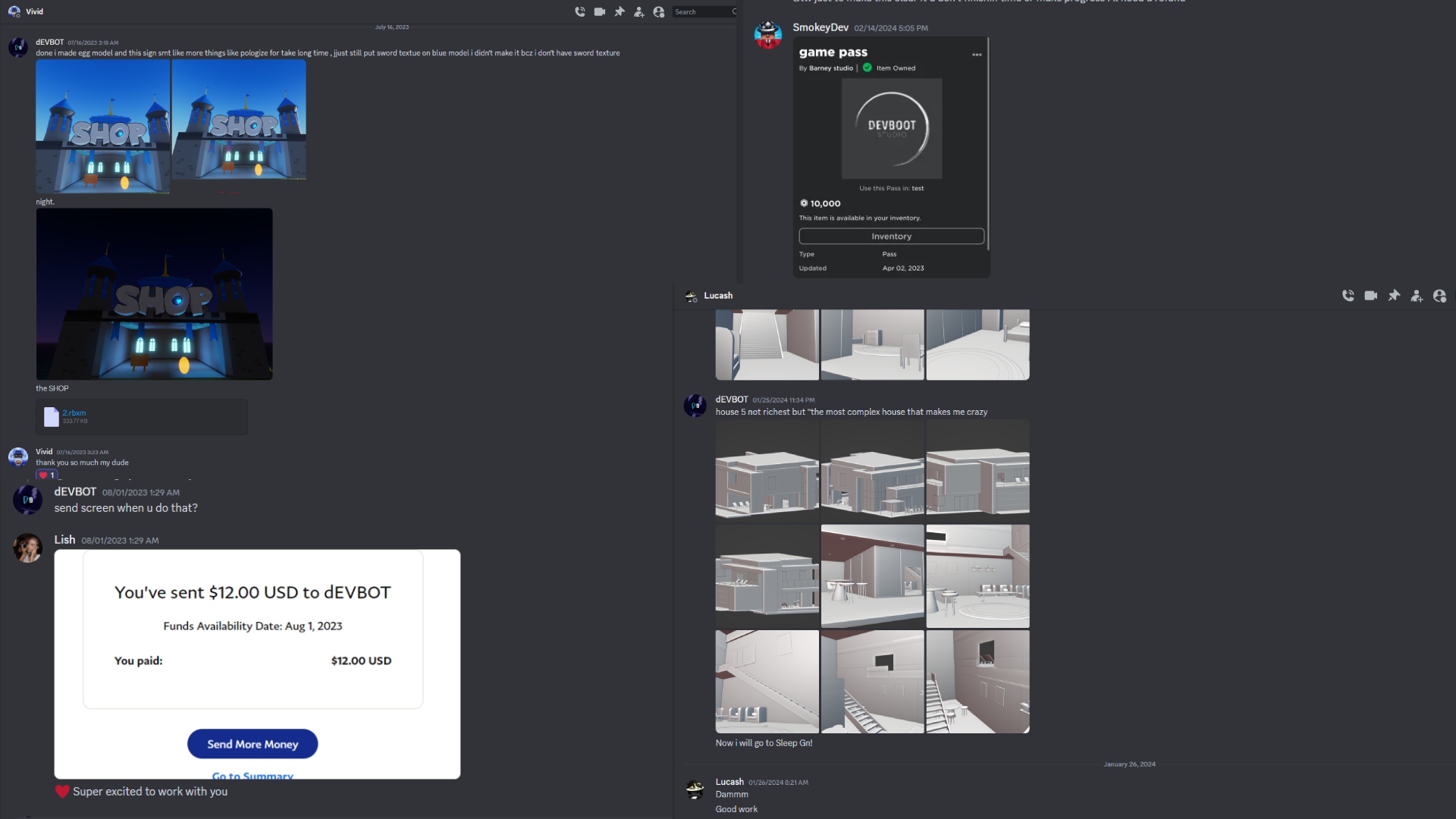Click Lucash username above Dammm

730,782
